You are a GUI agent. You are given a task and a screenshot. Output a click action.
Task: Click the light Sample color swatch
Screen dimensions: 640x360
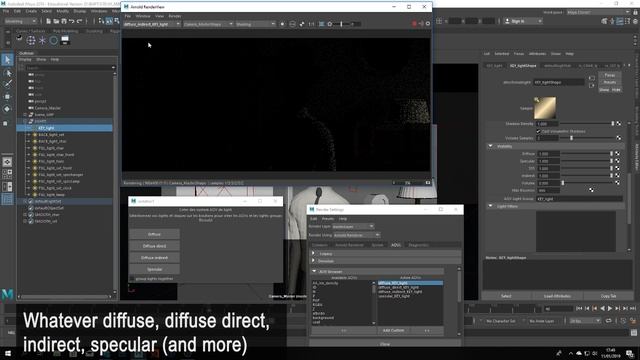pos(545,108)
